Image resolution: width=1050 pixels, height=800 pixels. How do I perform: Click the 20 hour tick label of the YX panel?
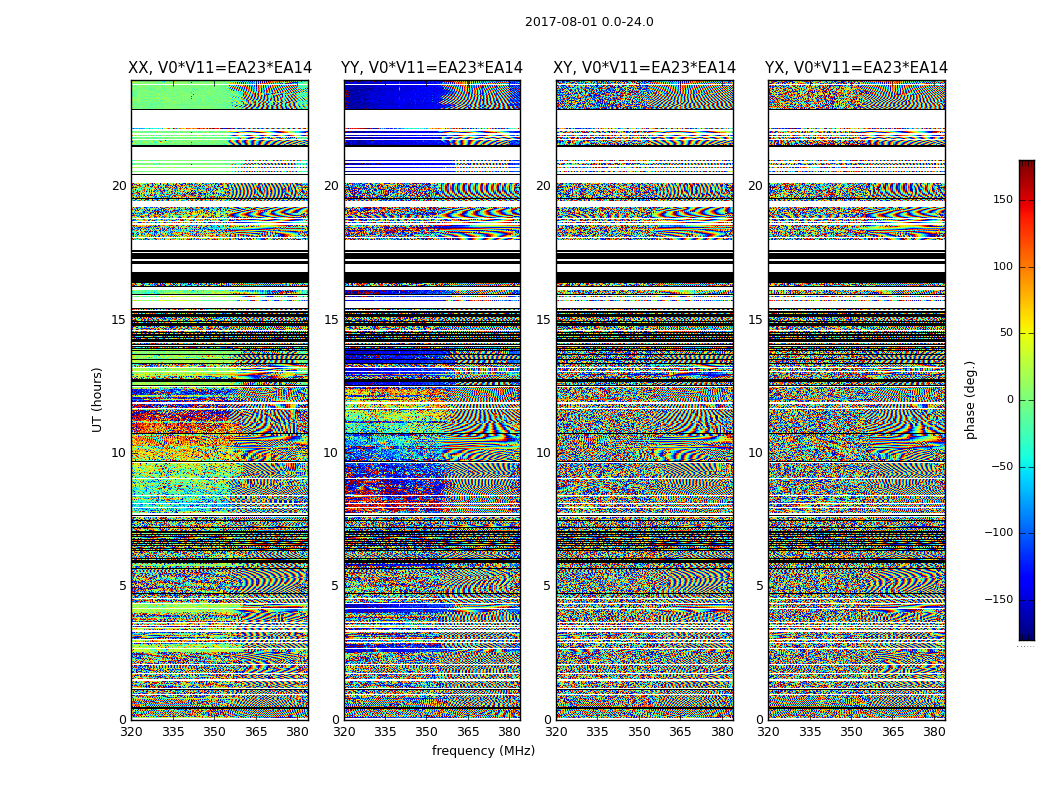[755, 186]
